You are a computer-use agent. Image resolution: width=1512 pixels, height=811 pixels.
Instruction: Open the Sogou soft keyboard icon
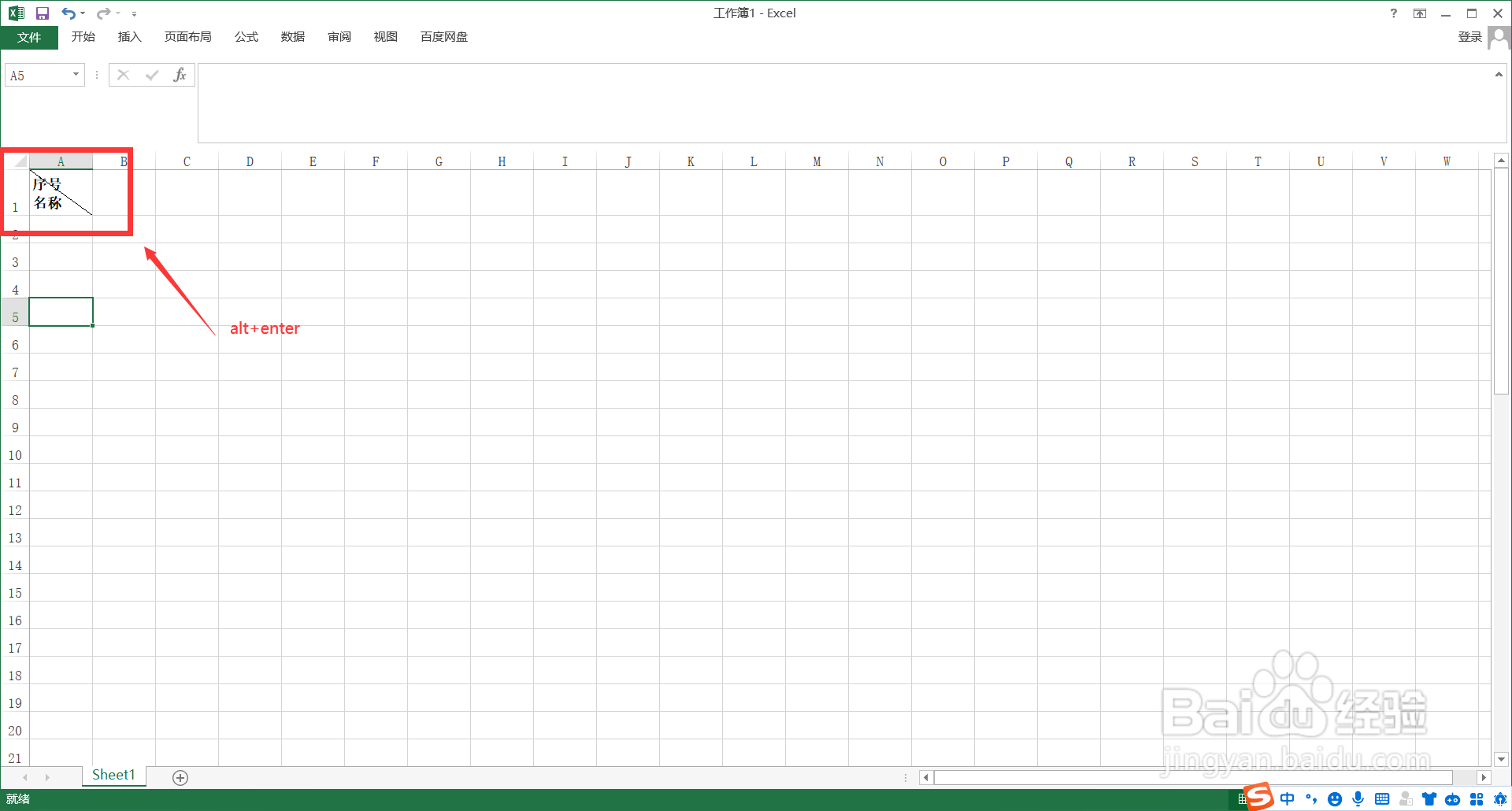coord(1382,799)
